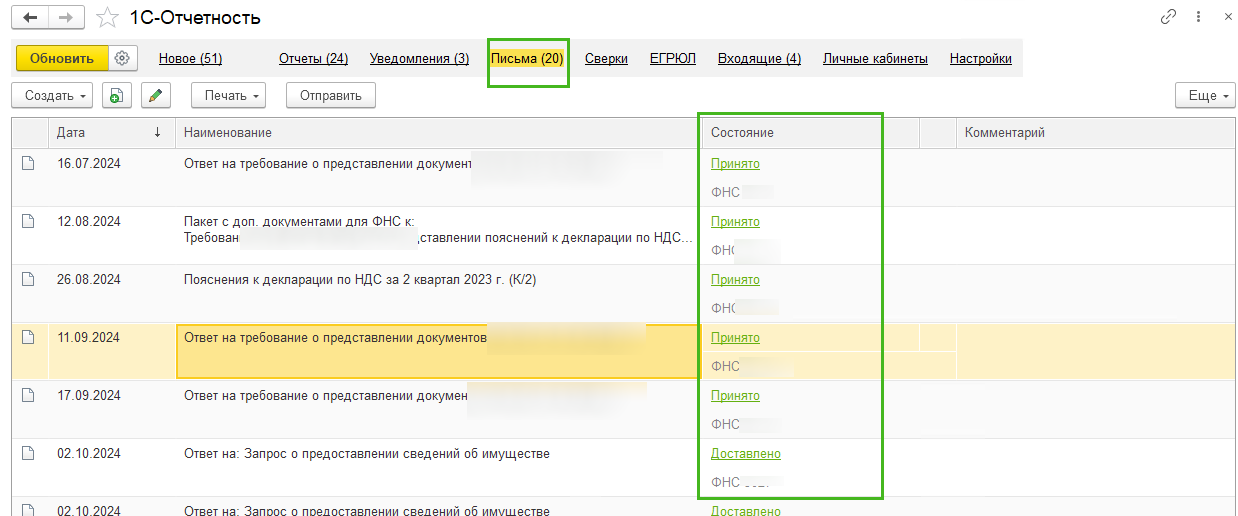The width and height of the screenshot is (1238, 516).
Task: Click the green add document icon
Action: [x=117, y=96]
